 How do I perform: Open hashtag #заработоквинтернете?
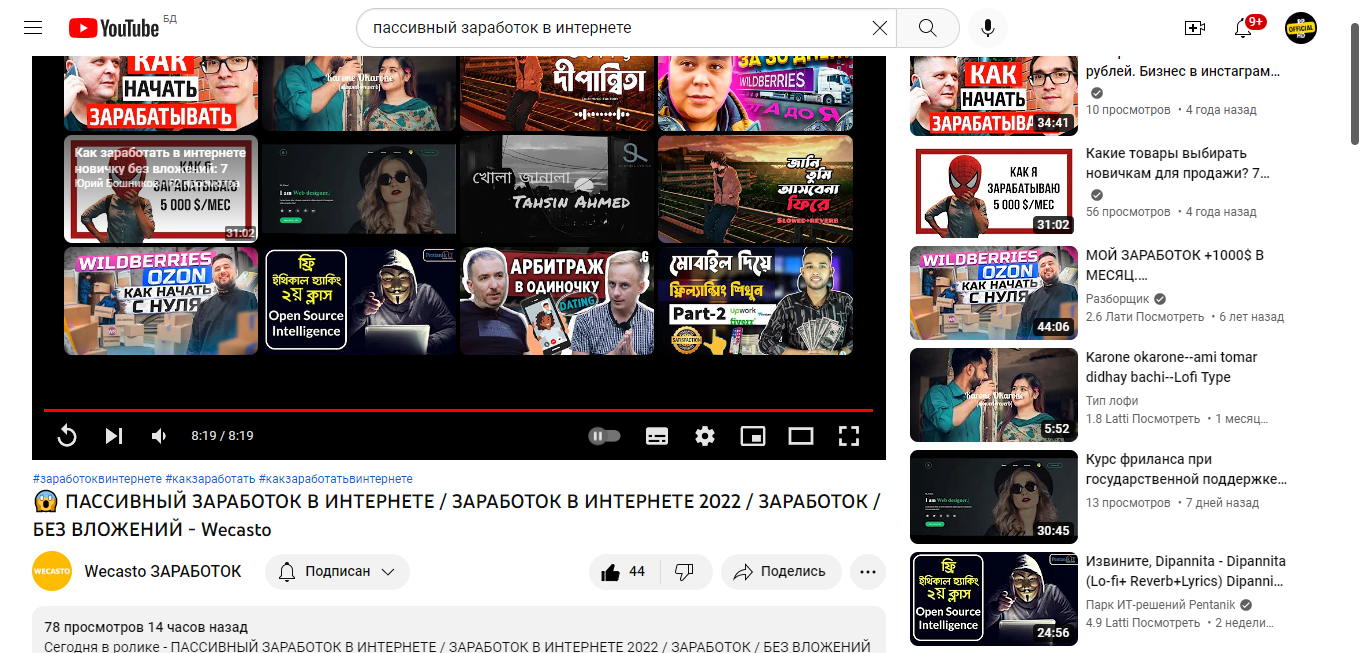coord(97,479)
